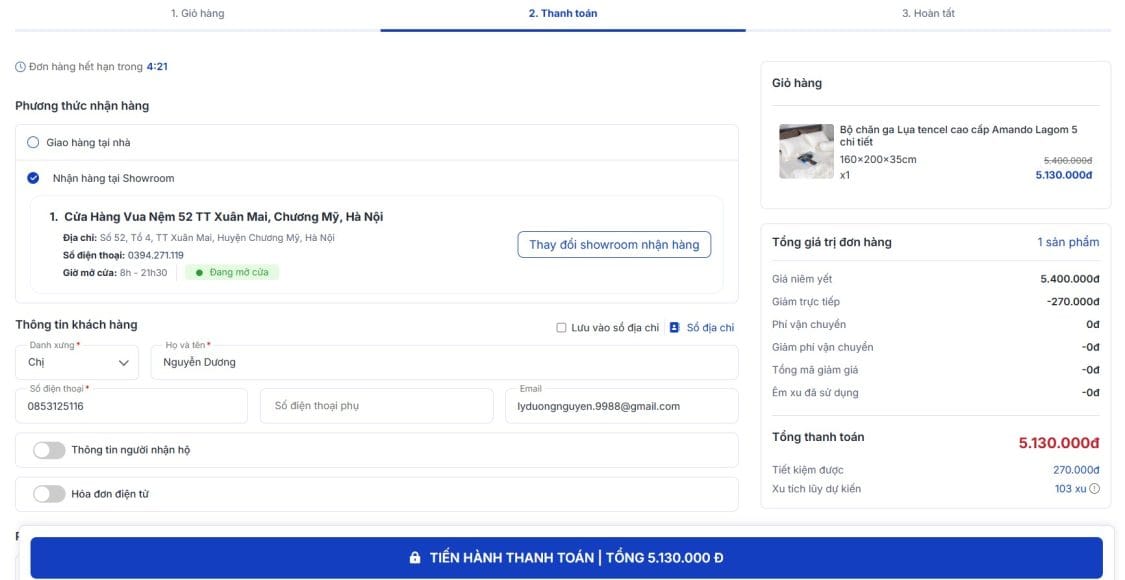Select Giao hàng tại nhà radio option
The image size is (1125, 580).
[x=33, y=142]
